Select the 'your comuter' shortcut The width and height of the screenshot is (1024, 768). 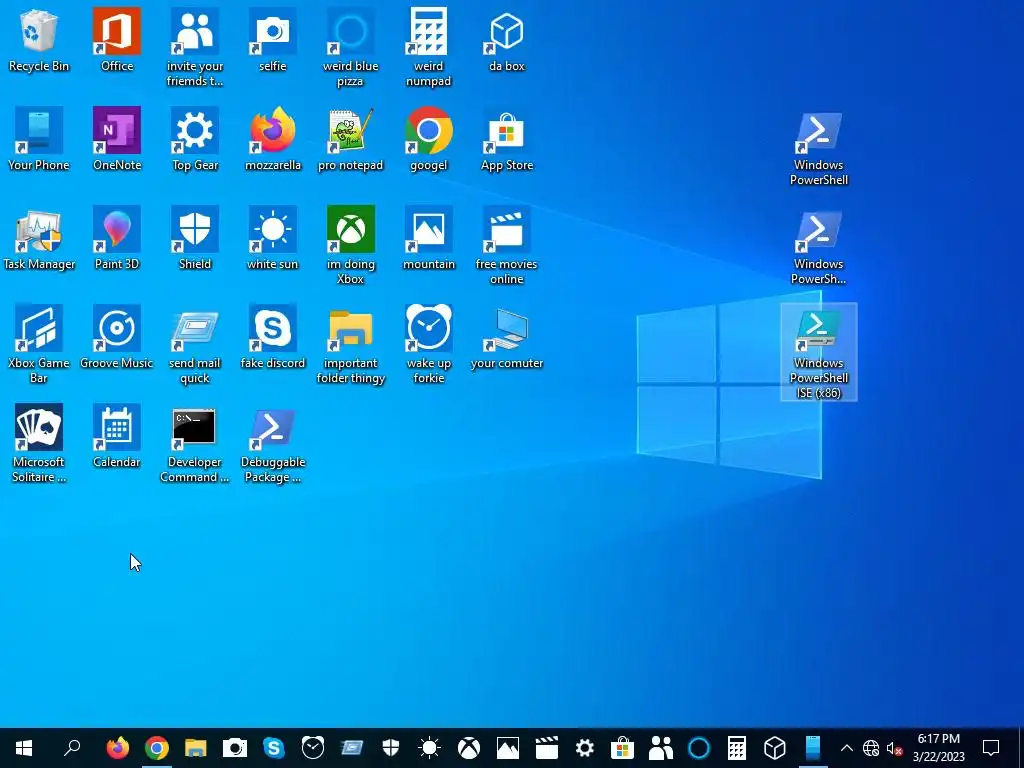pyautogui.click(x=507, y=337)
